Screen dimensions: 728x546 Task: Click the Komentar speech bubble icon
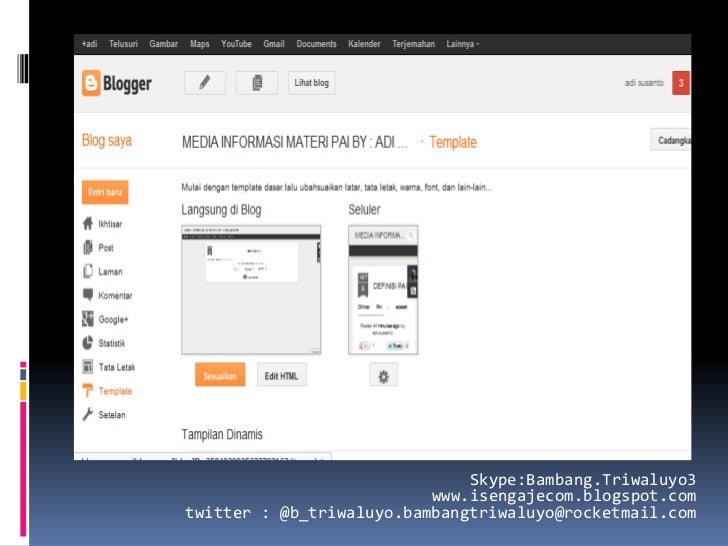point(88,294)
